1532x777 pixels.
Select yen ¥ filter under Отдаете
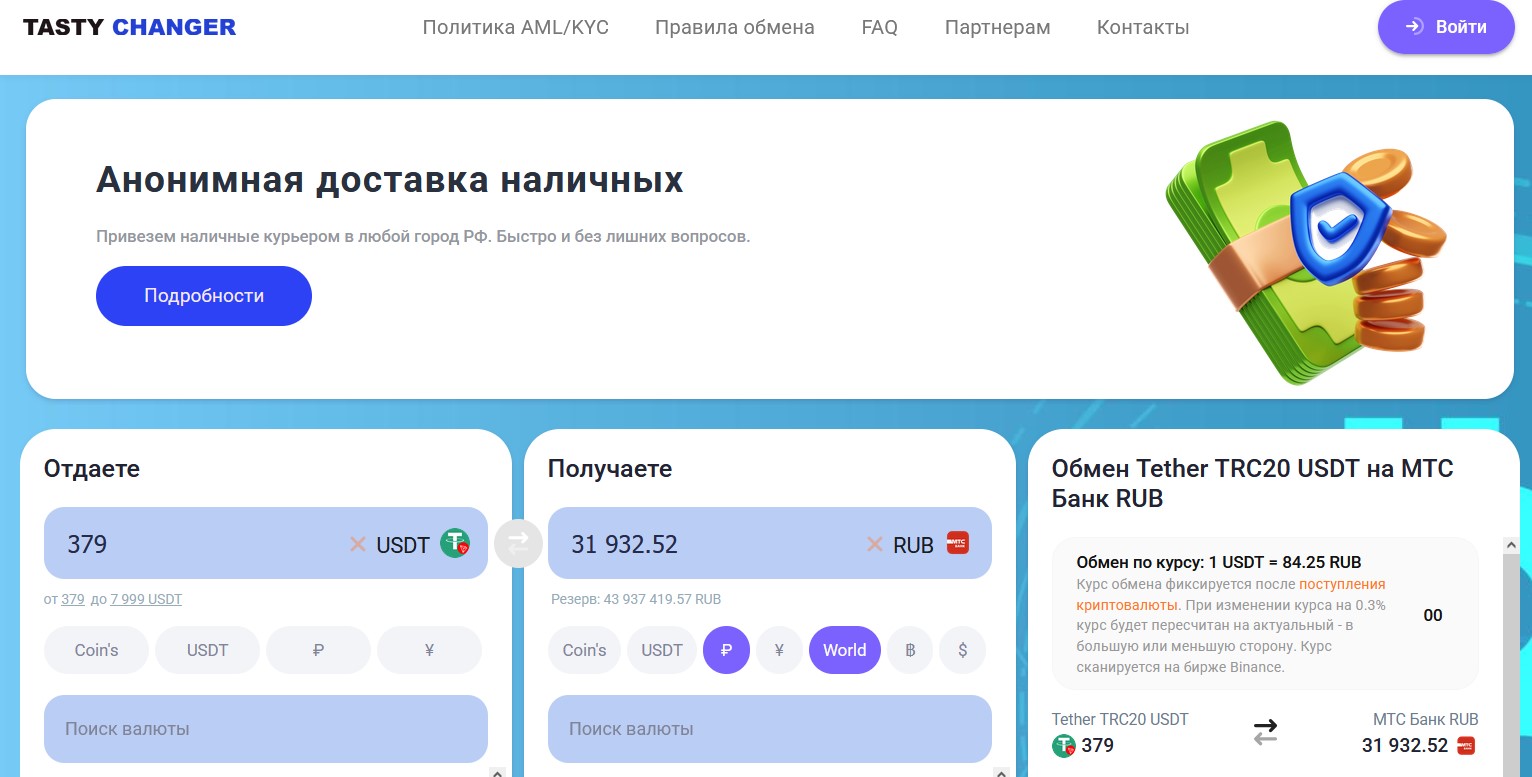429,650
